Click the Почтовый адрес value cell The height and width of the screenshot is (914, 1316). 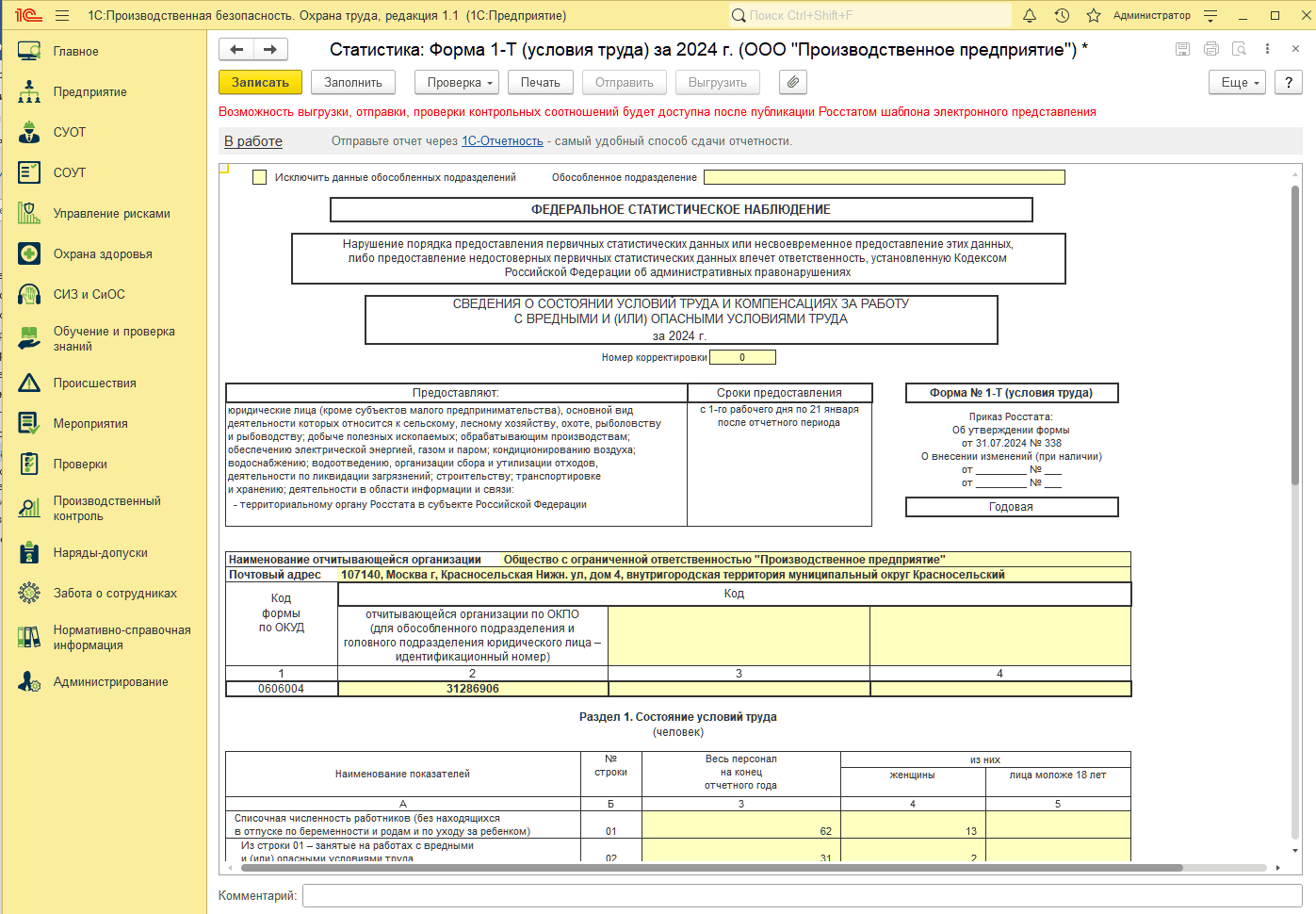tap(734, 575)
